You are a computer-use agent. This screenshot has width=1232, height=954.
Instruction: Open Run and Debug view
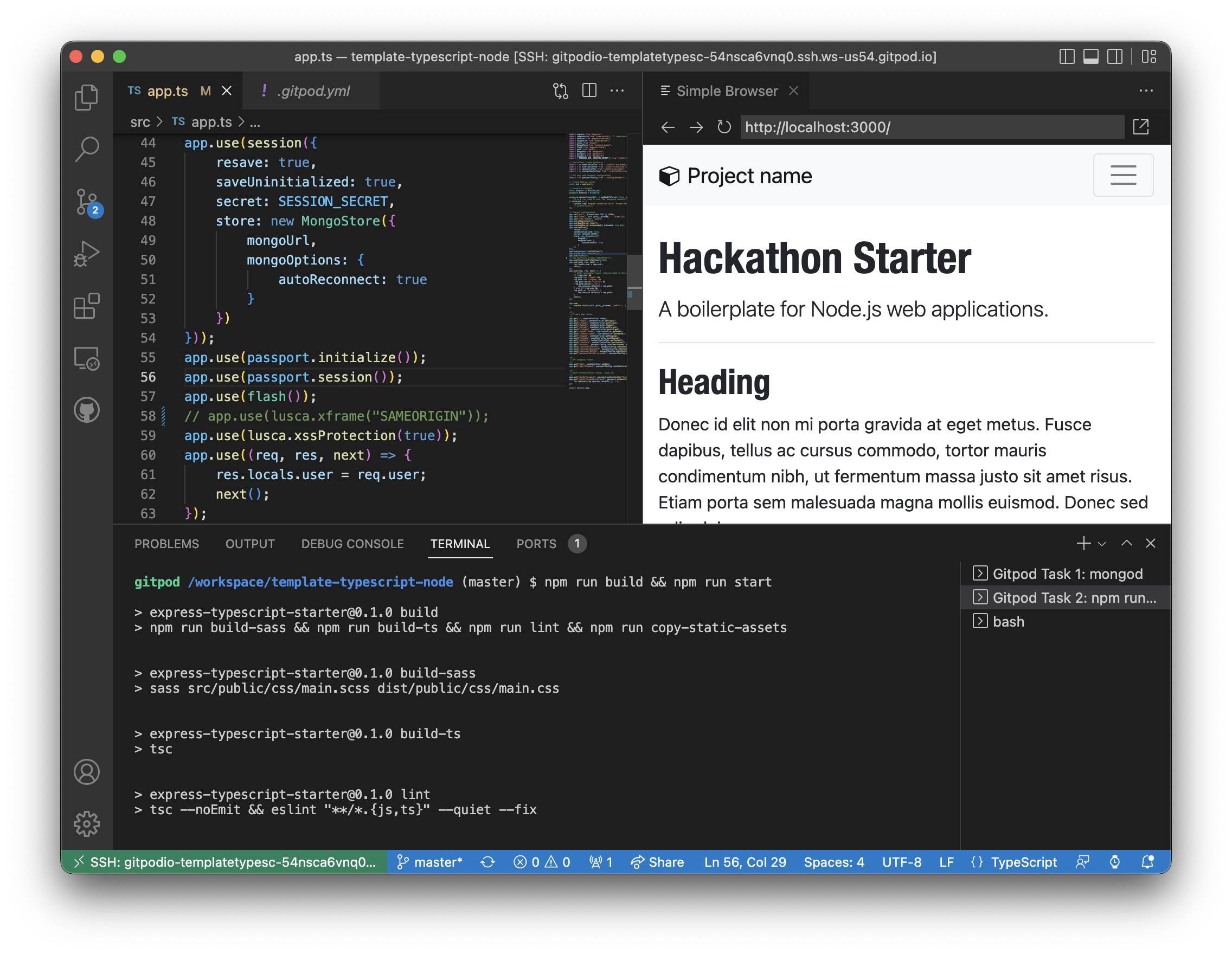86,254
